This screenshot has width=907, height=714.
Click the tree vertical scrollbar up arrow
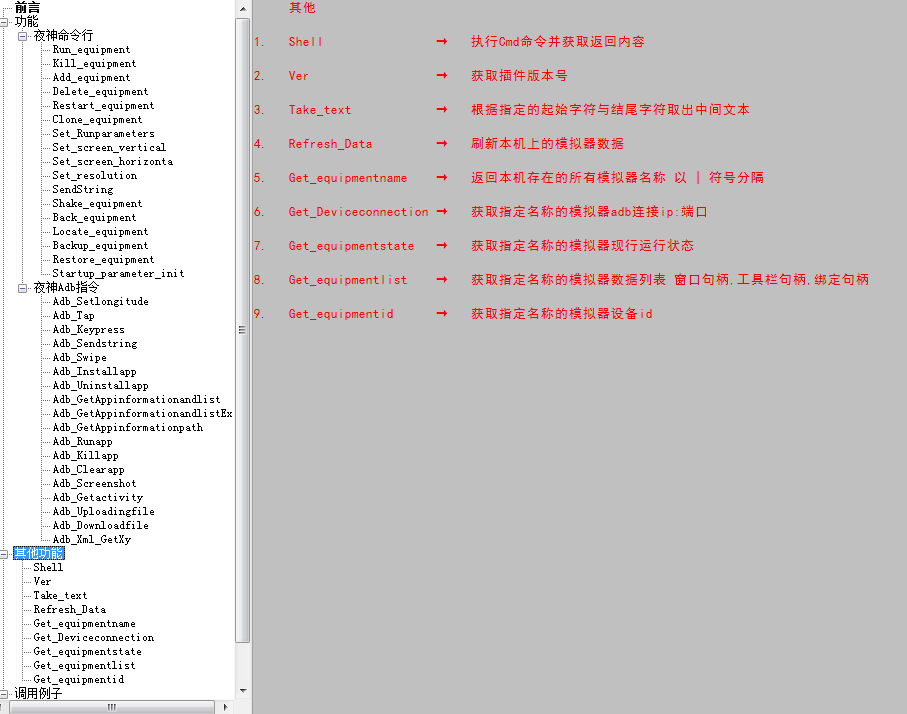click(243, 9)
